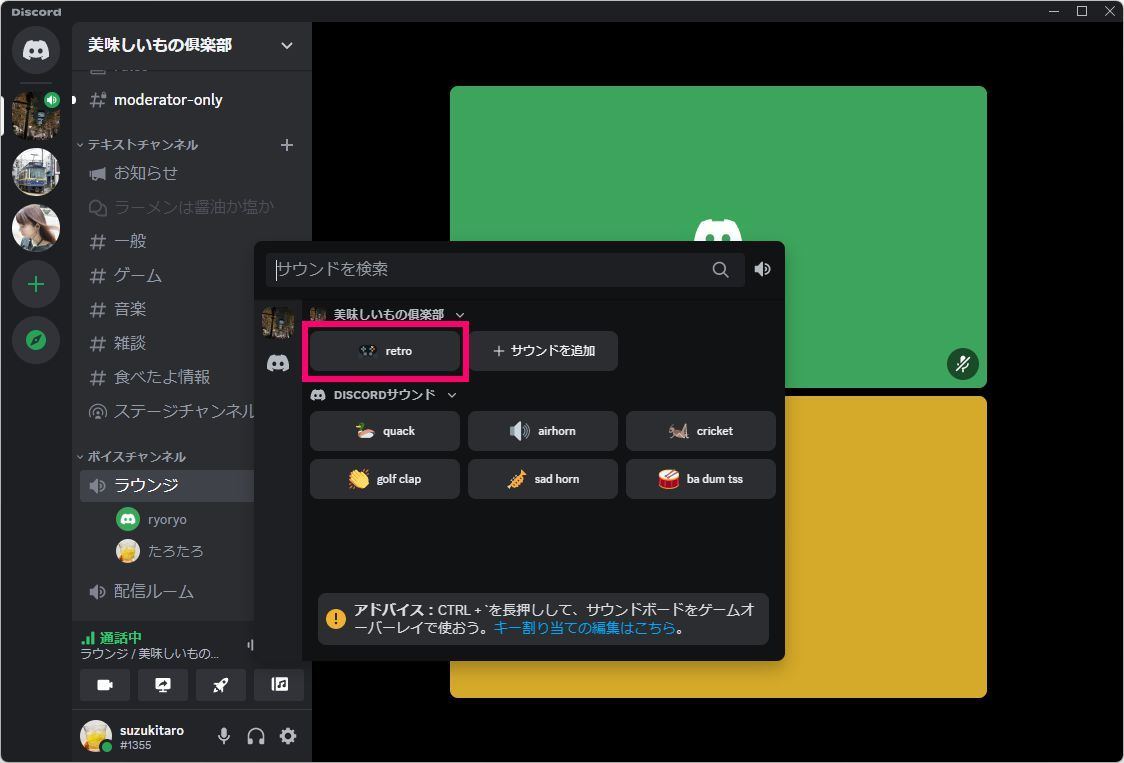Image resolution: width=1124 pixels, height=763 pixels.
Task: Collapse the ボイスチャンネル category
Action: (x=131, y=457)
